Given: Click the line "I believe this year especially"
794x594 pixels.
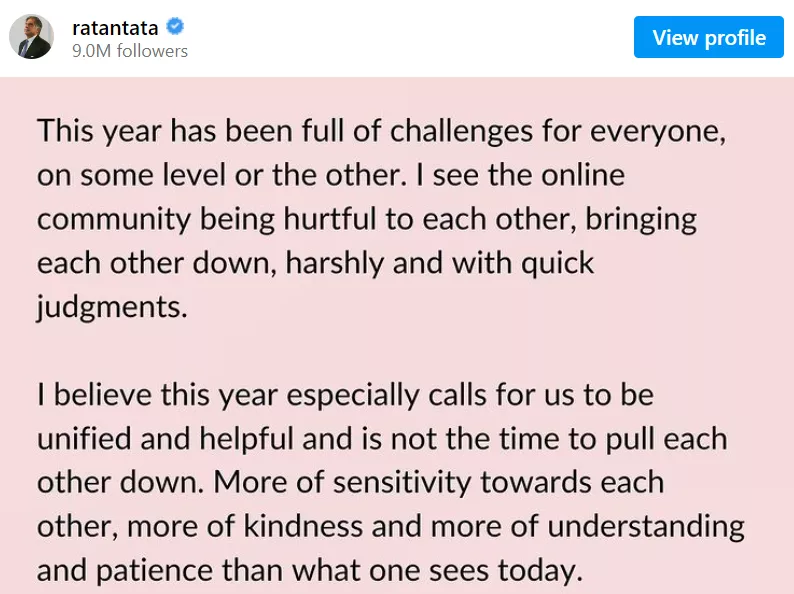Looking at the screenshot, I should 345,394.
